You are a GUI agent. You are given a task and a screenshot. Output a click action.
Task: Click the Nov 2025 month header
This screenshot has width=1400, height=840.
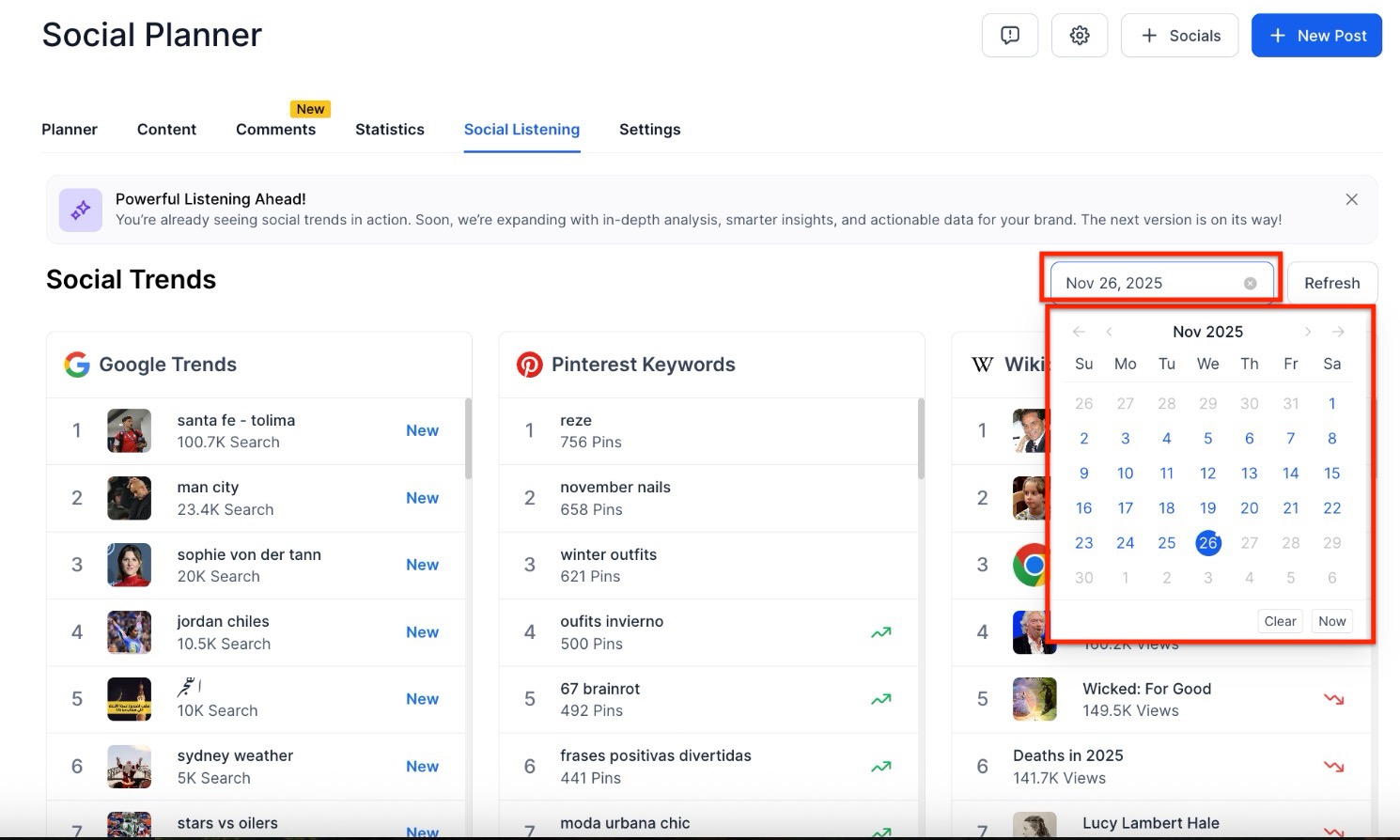(x=1207, y=332)
